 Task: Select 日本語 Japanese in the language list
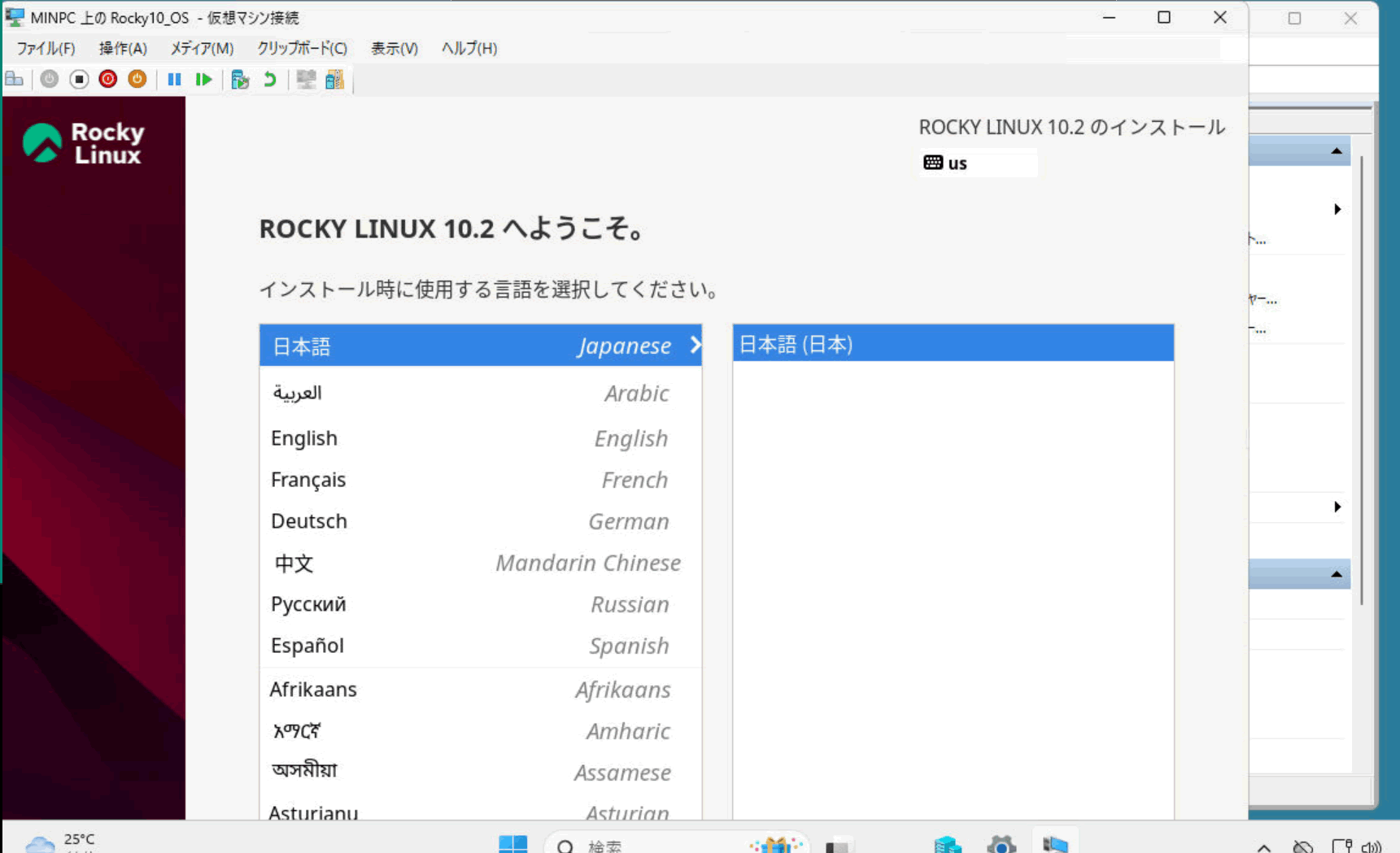[480, 346]
